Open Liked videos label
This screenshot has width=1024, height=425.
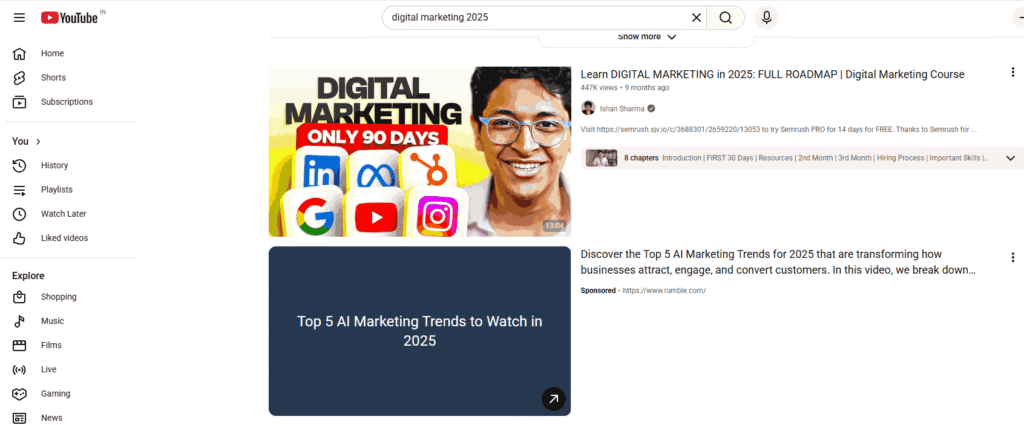coord(64,238)
